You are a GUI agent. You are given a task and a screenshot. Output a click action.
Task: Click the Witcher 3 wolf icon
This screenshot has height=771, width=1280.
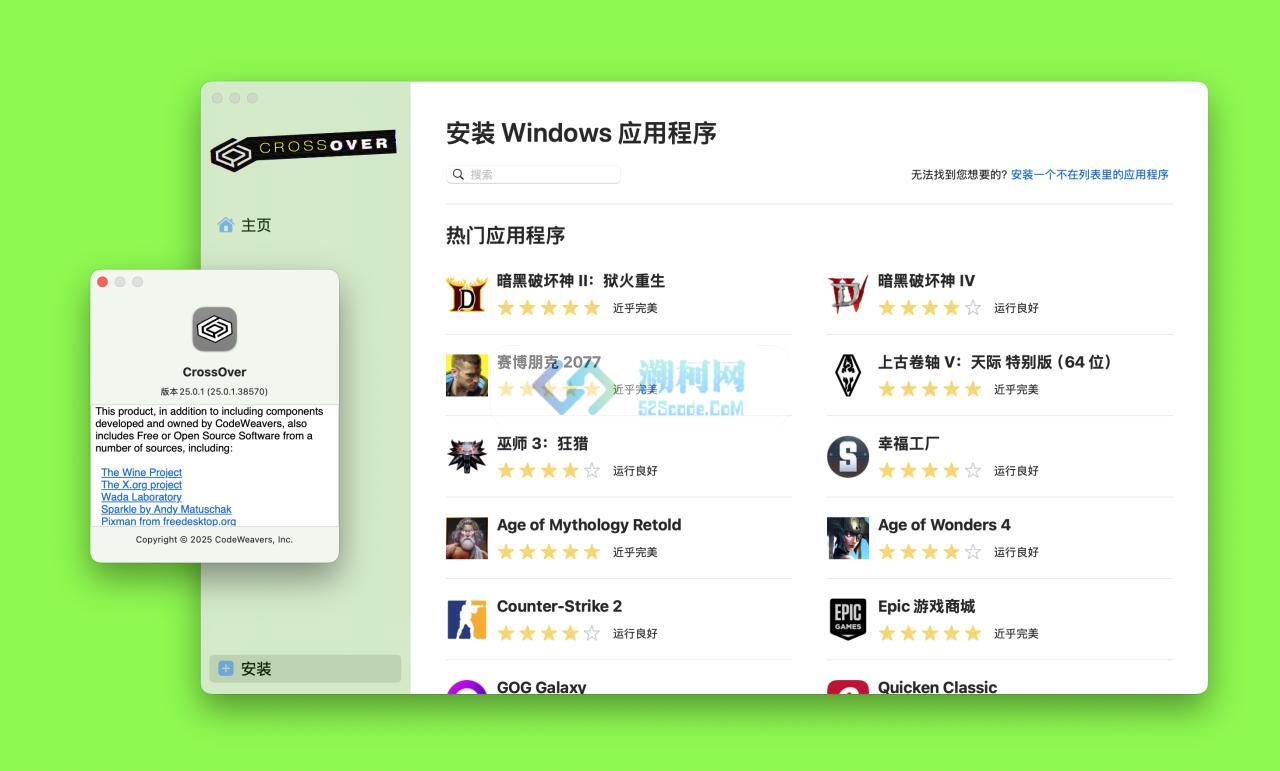click(x=467, y=457)
